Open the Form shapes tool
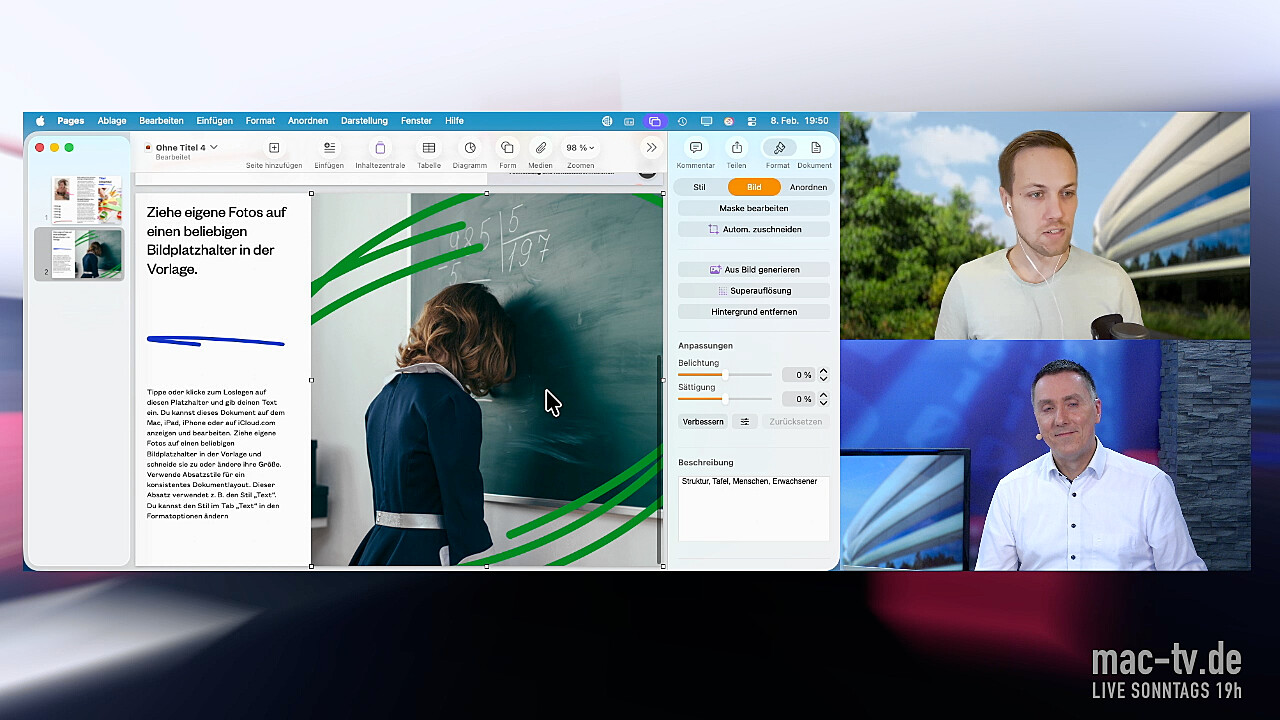 [x=507, y=148]
